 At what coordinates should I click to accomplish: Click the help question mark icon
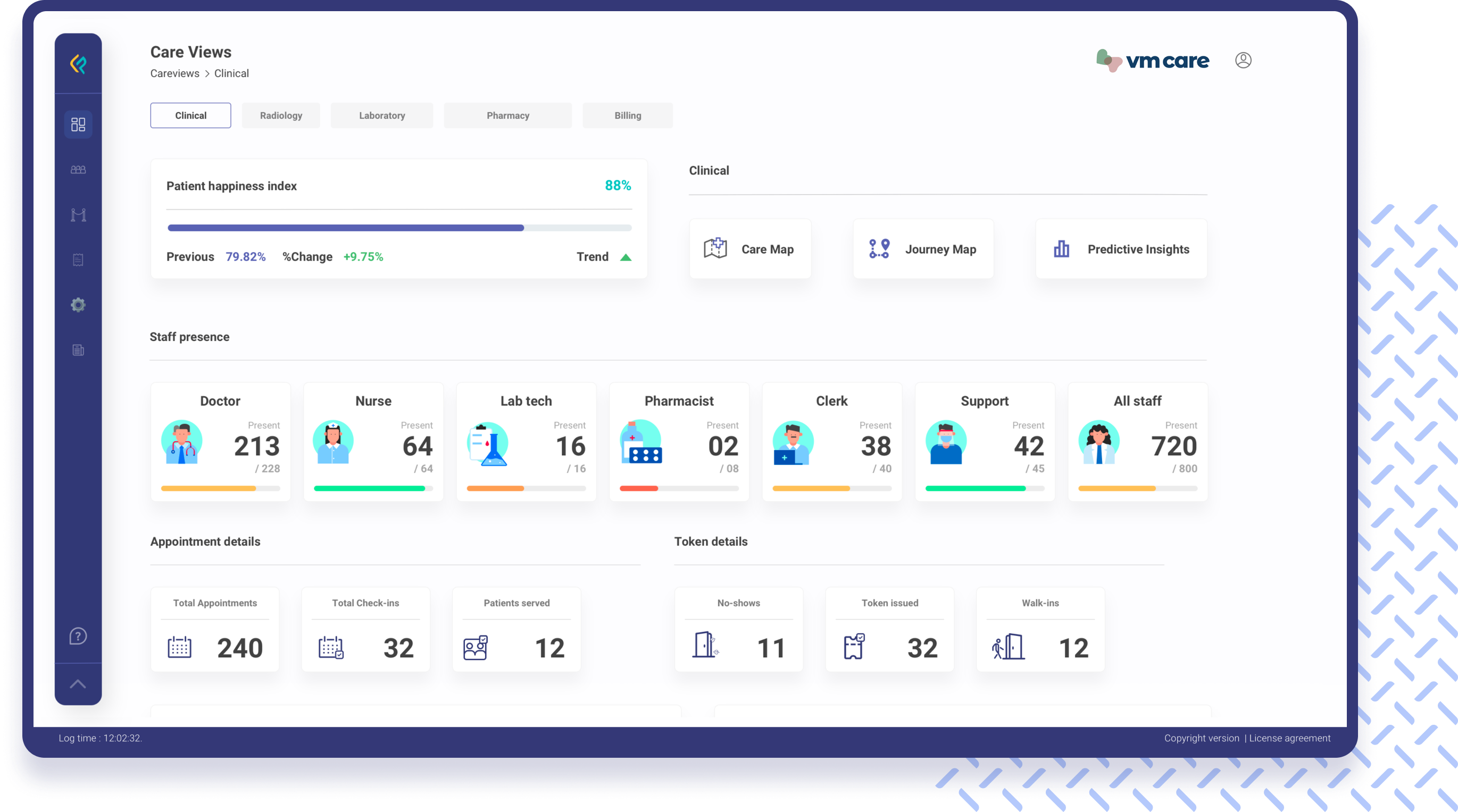(78, 636)
